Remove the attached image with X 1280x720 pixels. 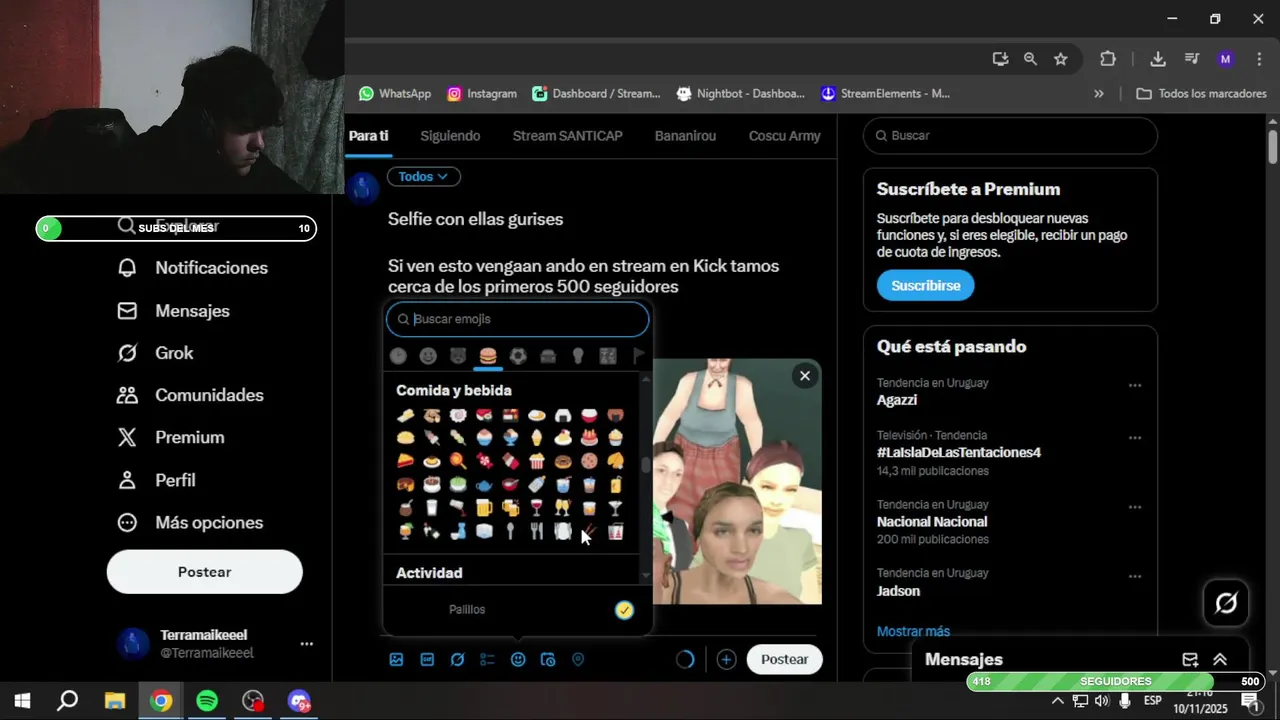click(x=804, y=376)
